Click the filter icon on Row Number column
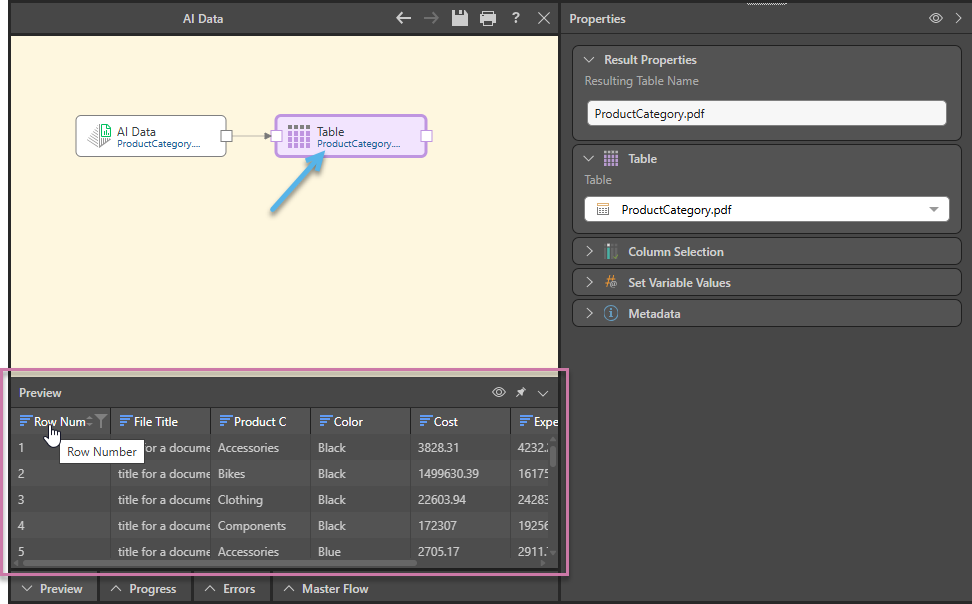The width and height of the screenshot is (972, 604). pyautogui.click(x=100, y=422)
